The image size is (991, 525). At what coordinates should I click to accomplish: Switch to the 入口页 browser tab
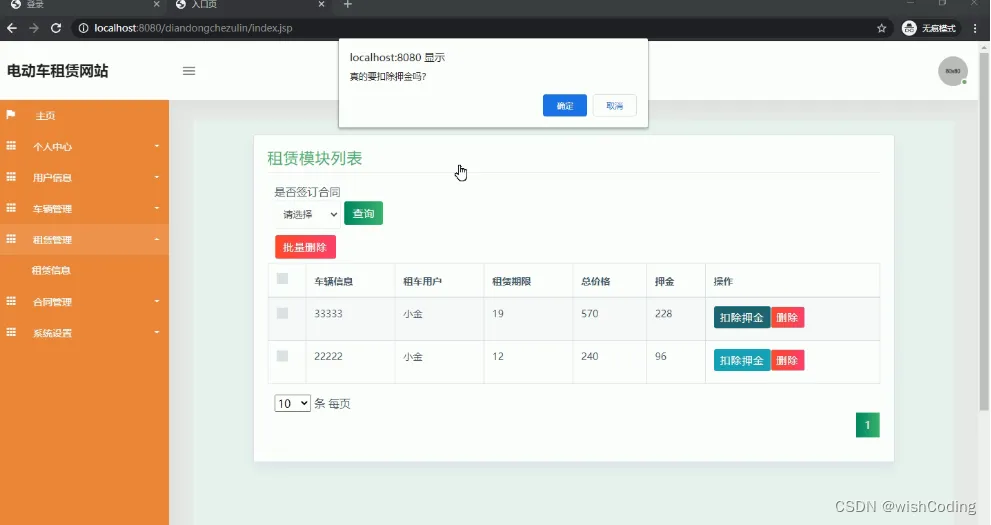(250, 5)
